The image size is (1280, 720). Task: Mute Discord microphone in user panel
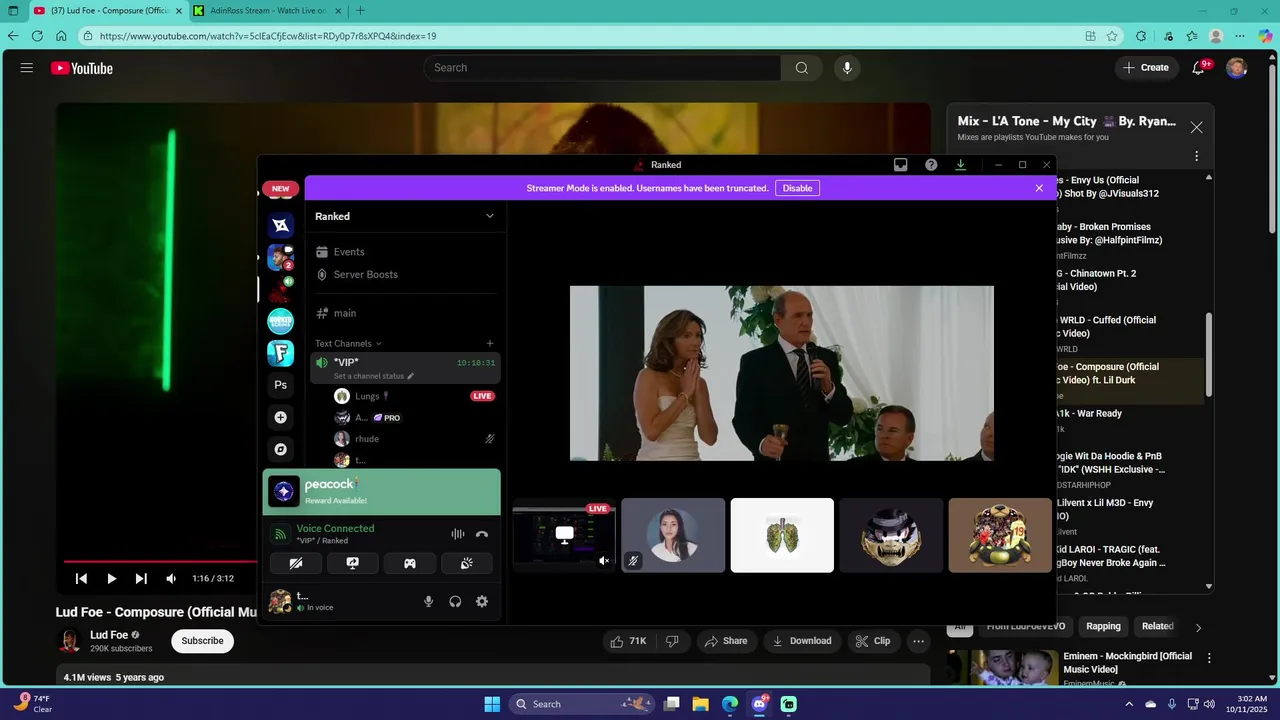[429, 601]
